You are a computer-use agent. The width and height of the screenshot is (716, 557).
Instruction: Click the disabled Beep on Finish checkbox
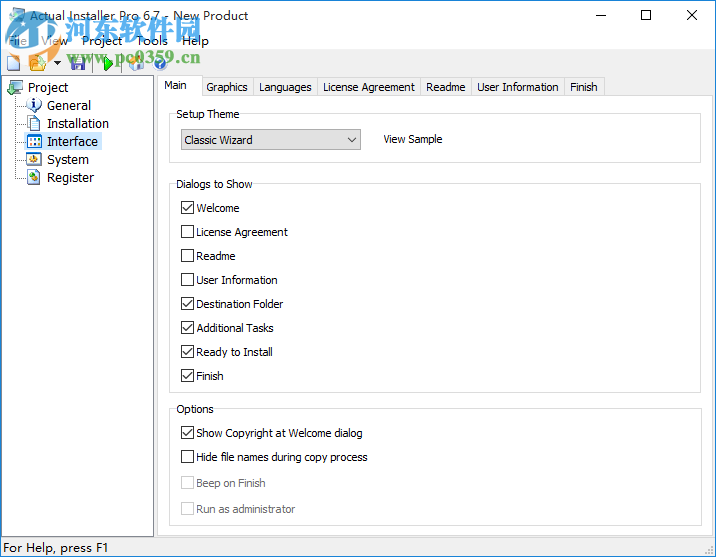[187, 483]
